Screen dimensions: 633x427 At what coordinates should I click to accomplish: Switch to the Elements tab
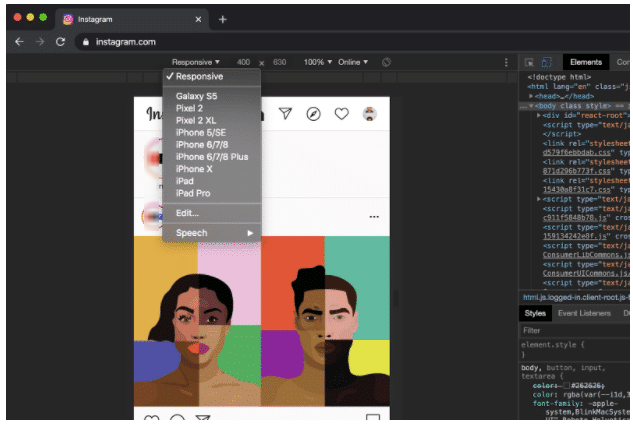586,62
